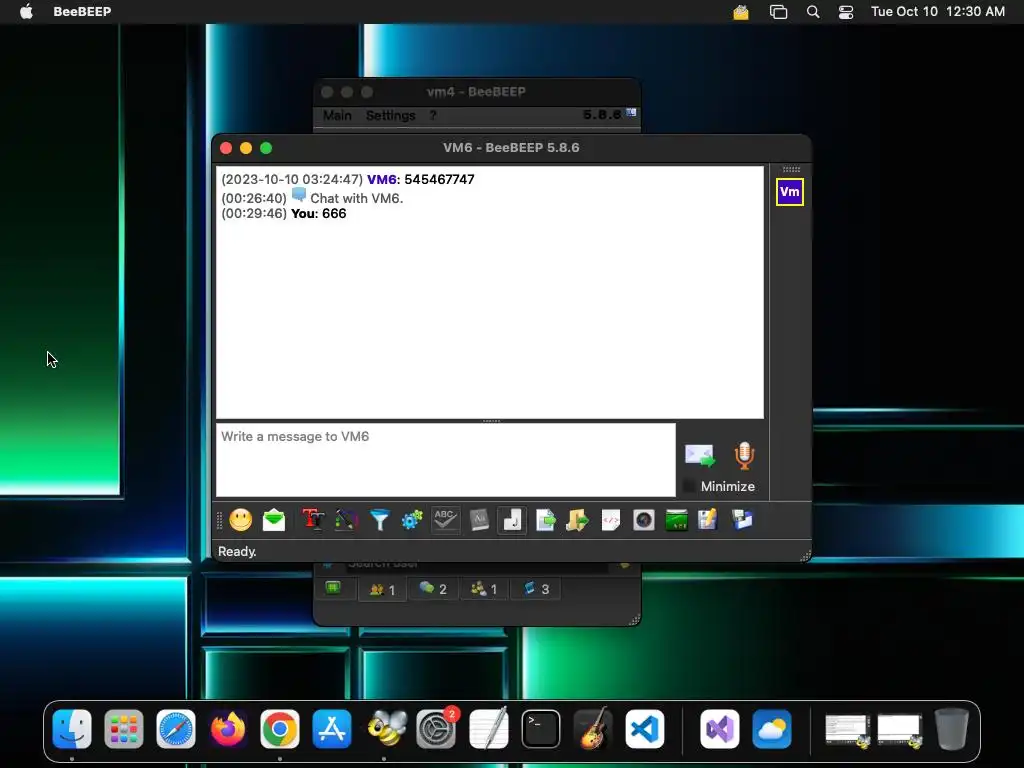Click the message text '545467747'
The width and height of the screenshot is (1024, 768).
(440, 179)
